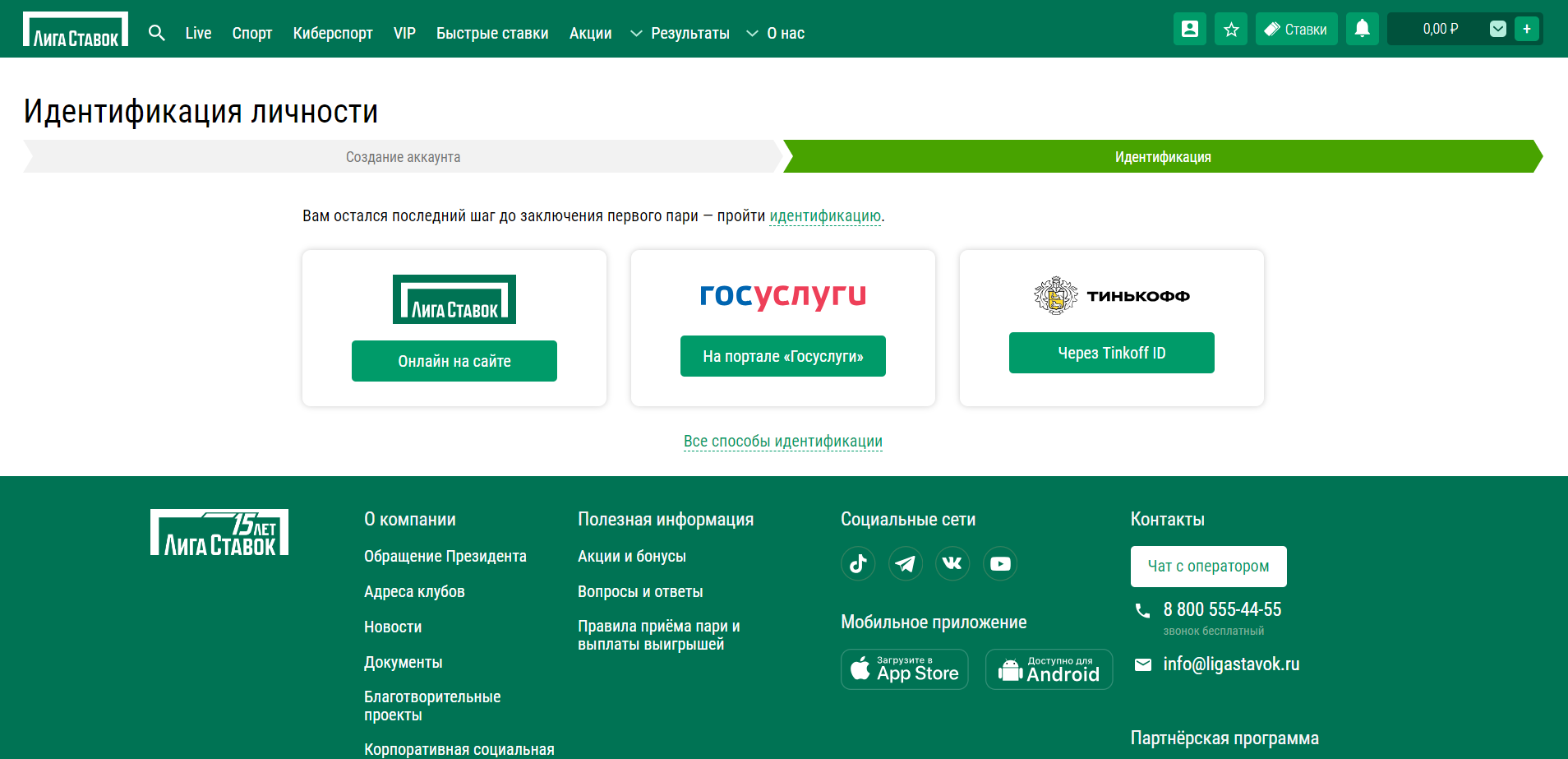Open Новости footer link
1568x759 pixels.
(393, 627)
